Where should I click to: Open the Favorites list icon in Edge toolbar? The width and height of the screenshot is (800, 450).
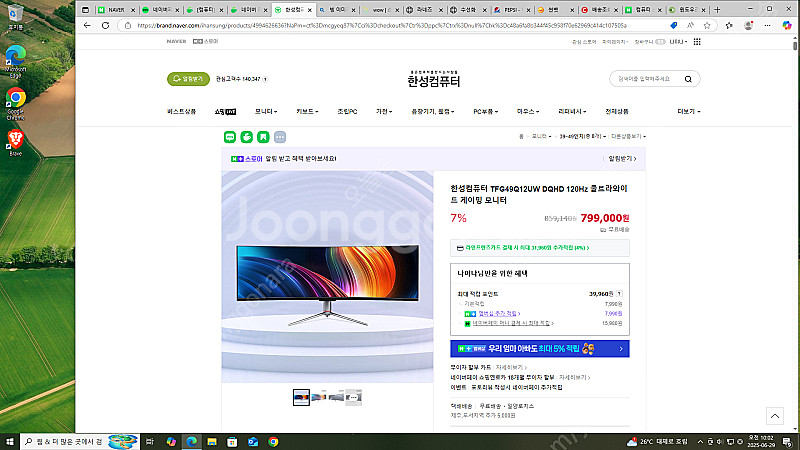pos(729,26)
